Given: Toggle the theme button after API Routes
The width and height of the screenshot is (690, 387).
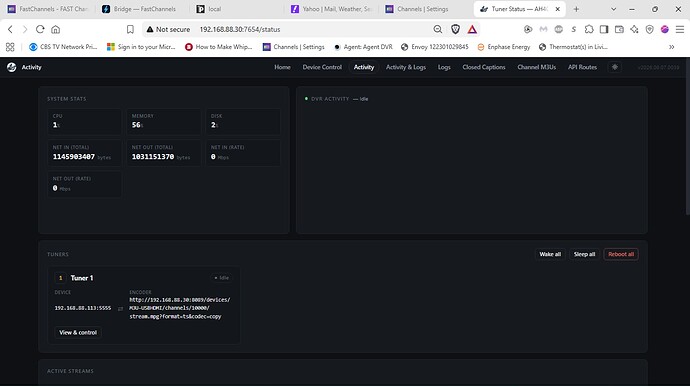Looking at the screenshot, I should (615, 67).
